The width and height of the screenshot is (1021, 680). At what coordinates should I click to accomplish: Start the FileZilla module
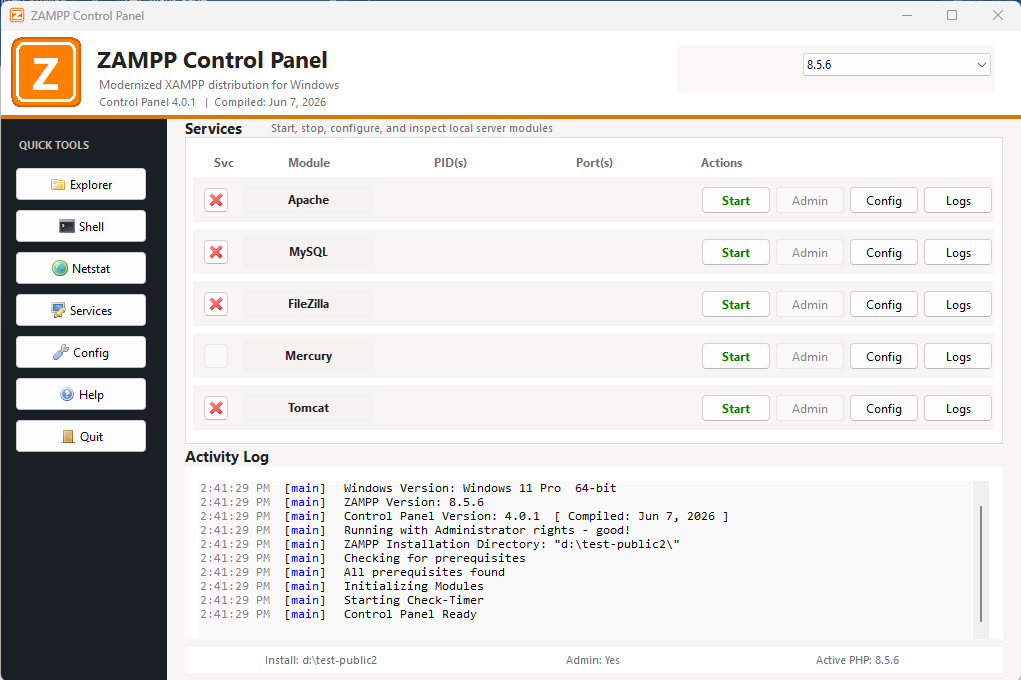[x=736, y=305]
